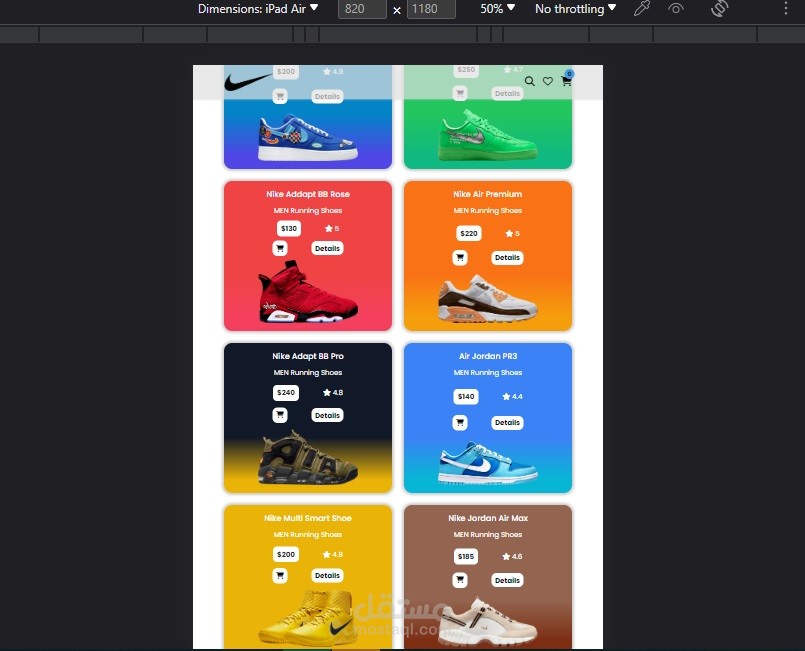Open the wishlist heart icon in the header
Screen dimensions: 805x651
pyautogui.click(x=548, y=81)
